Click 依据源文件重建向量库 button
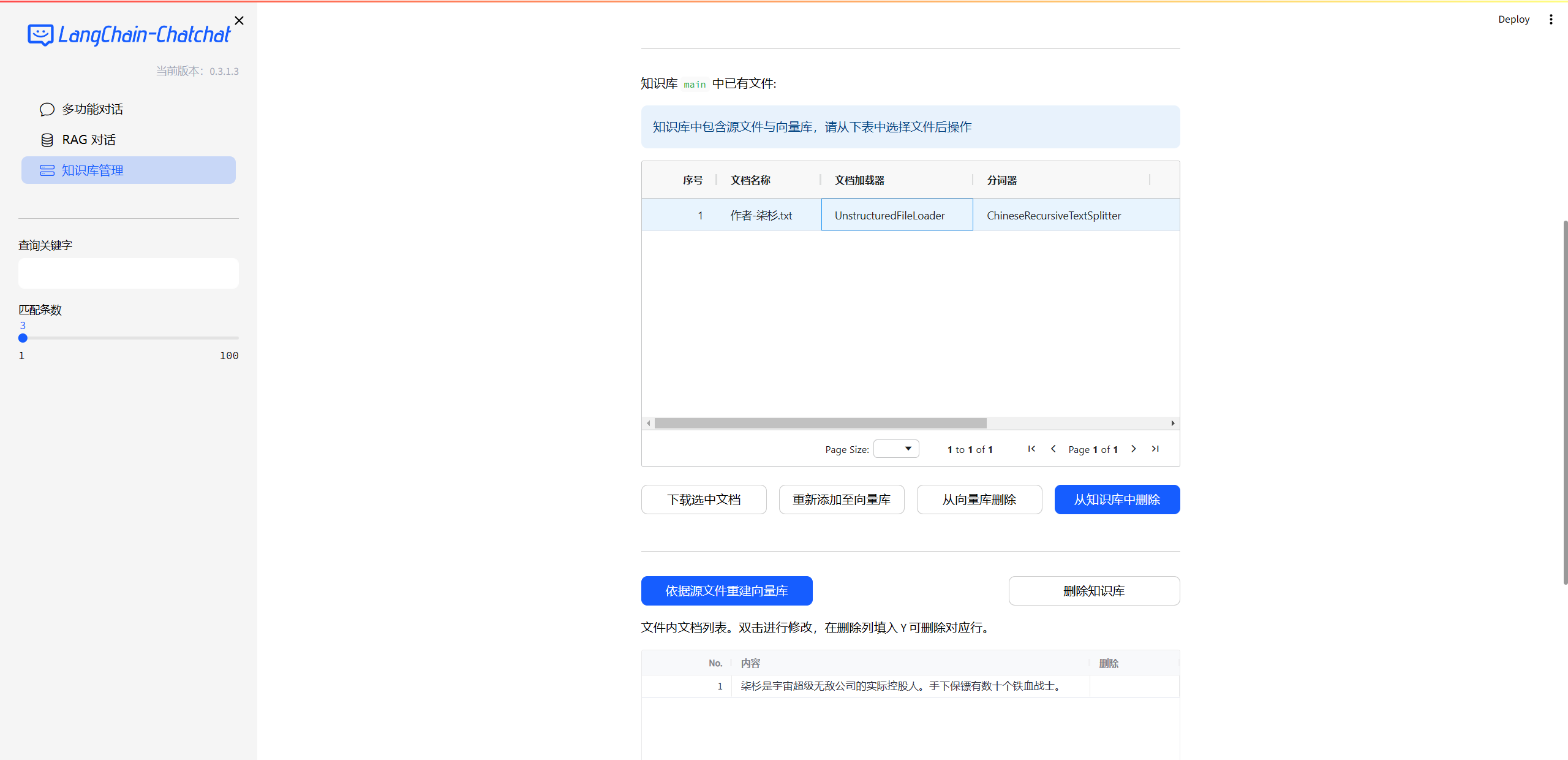 (x=727, y=591)
